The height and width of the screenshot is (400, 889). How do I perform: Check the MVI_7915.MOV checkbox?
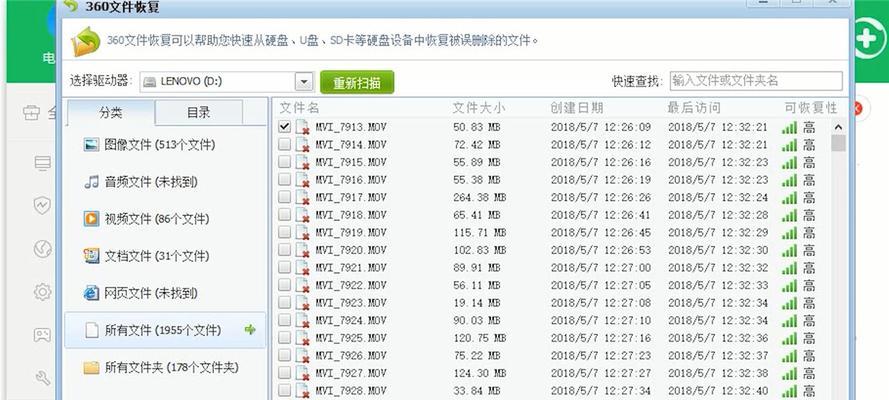click(x=285, y=162)
